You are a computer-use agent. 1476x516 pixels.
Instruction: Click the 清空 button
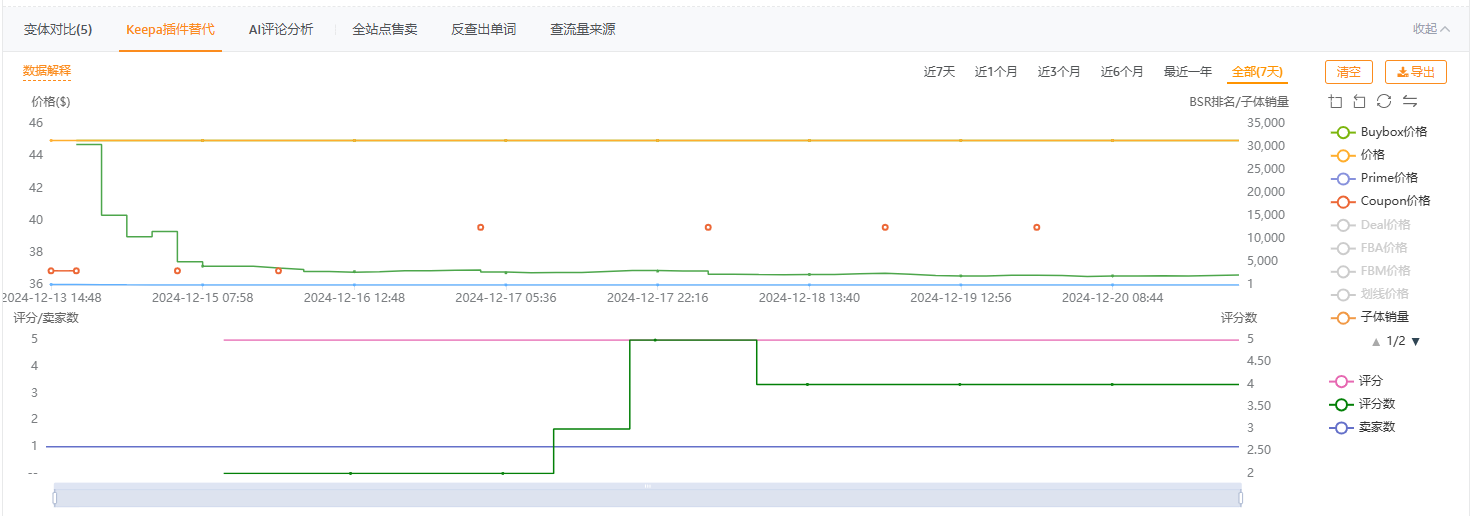point(1349,72)
